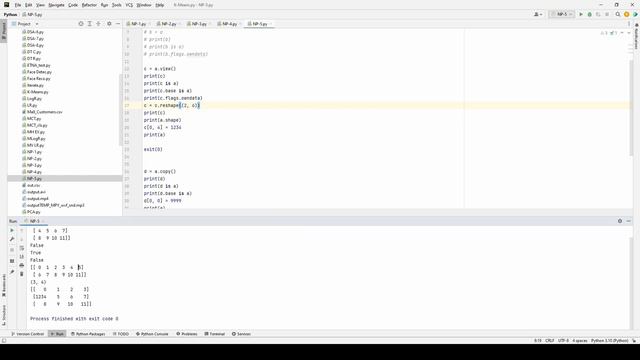This screenshot has width=640, height=360.
Task: Close the NP-5 run tab
Action: 43,221
